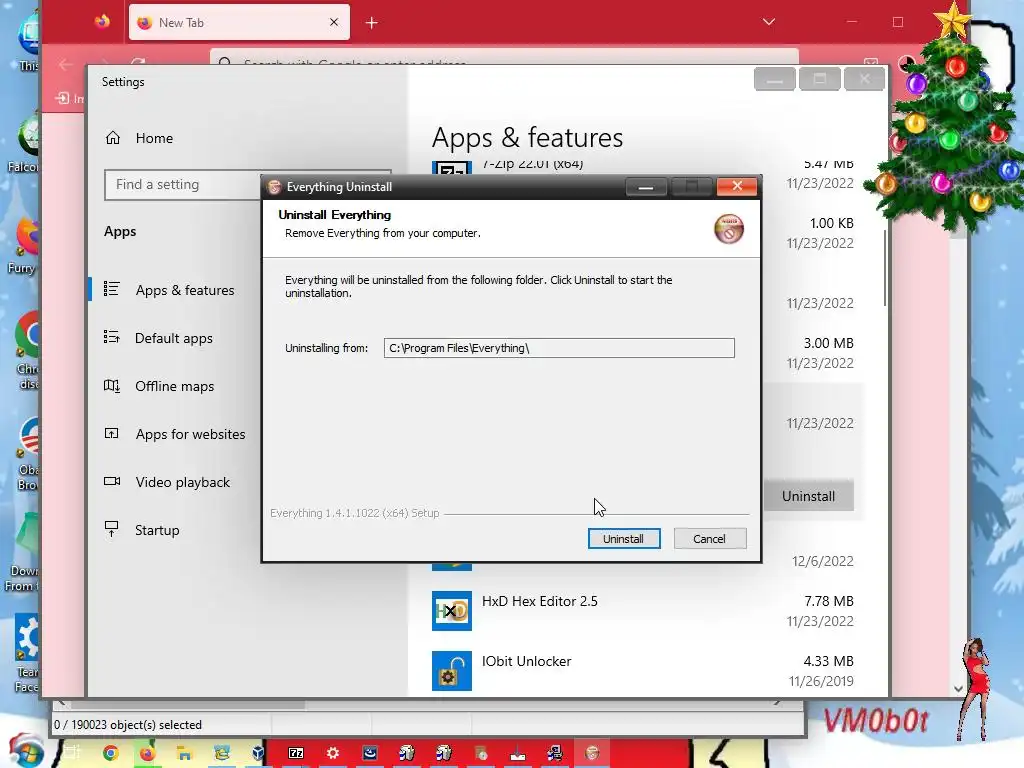Screen dimensions: 1024x768
Task: Select HxD Hex Editor 2.5 app entry
Action: (643, 611)
